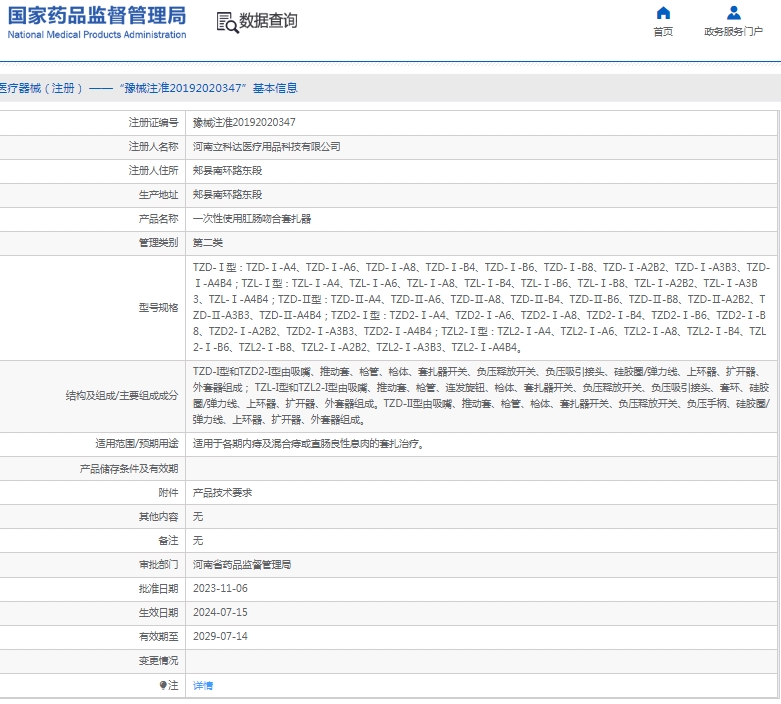Open the 详情 link
The height and width of the screenshot is (704, 781).
[x=203, y=686]
